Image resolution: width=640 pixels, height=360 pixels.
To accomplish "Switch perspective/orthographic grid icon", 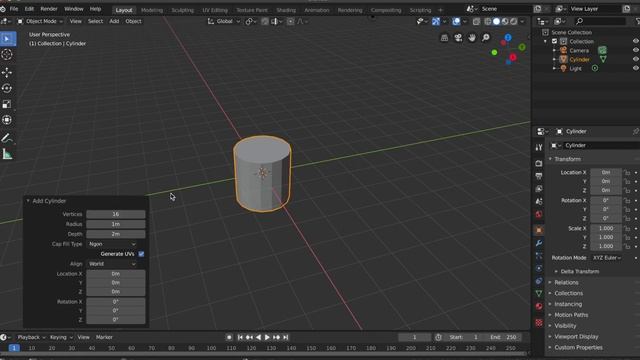I will coord(444,38).
